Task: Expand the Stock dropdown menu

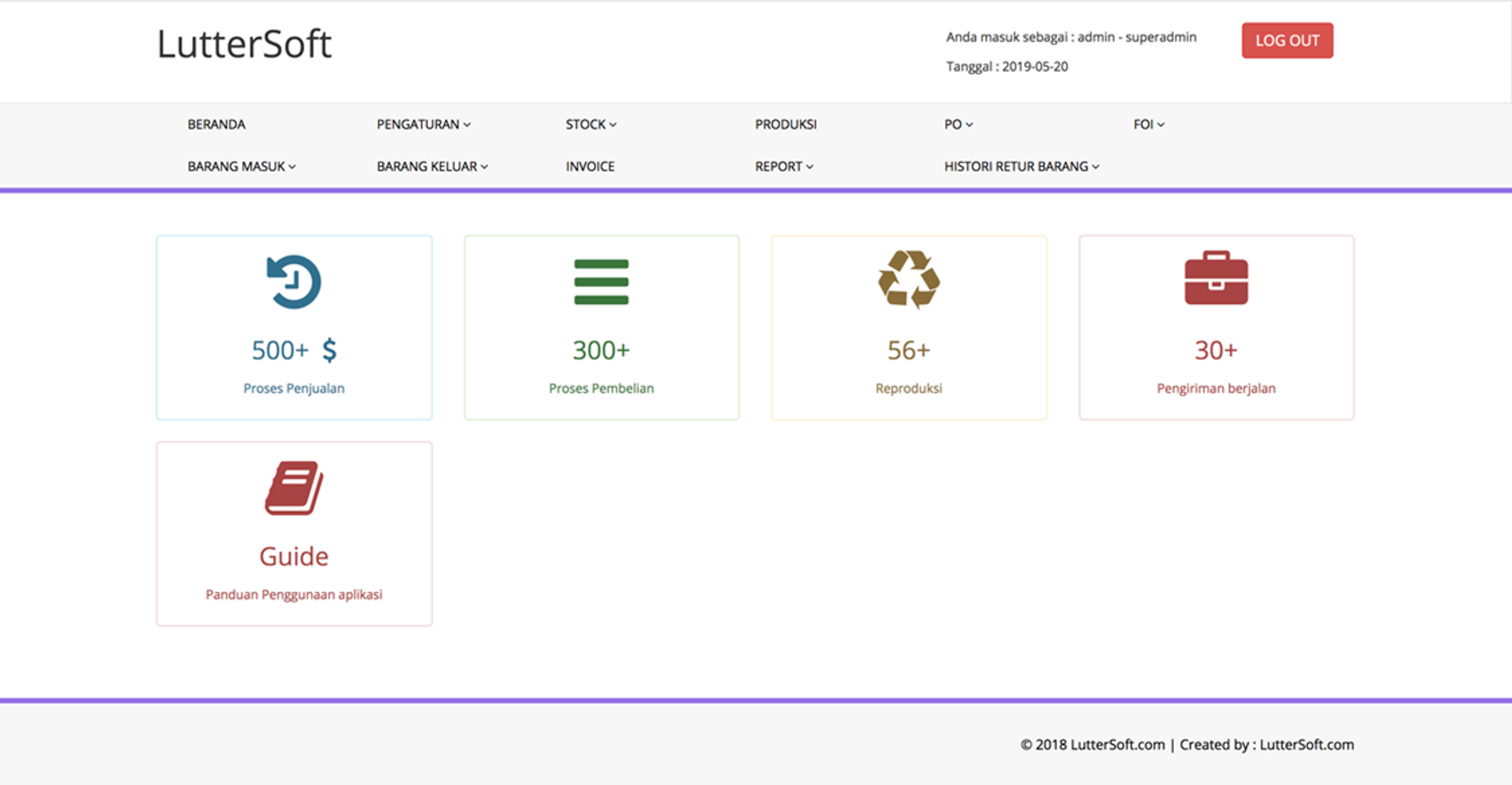Action: click(590, 125)
